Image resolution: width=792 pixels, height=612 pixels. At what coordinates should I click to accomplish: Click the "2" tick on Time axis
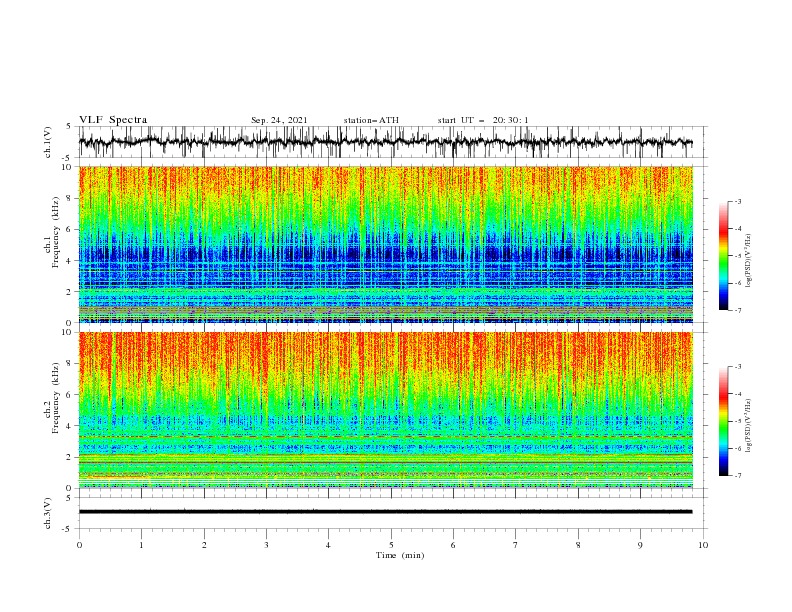coord(204,545)
